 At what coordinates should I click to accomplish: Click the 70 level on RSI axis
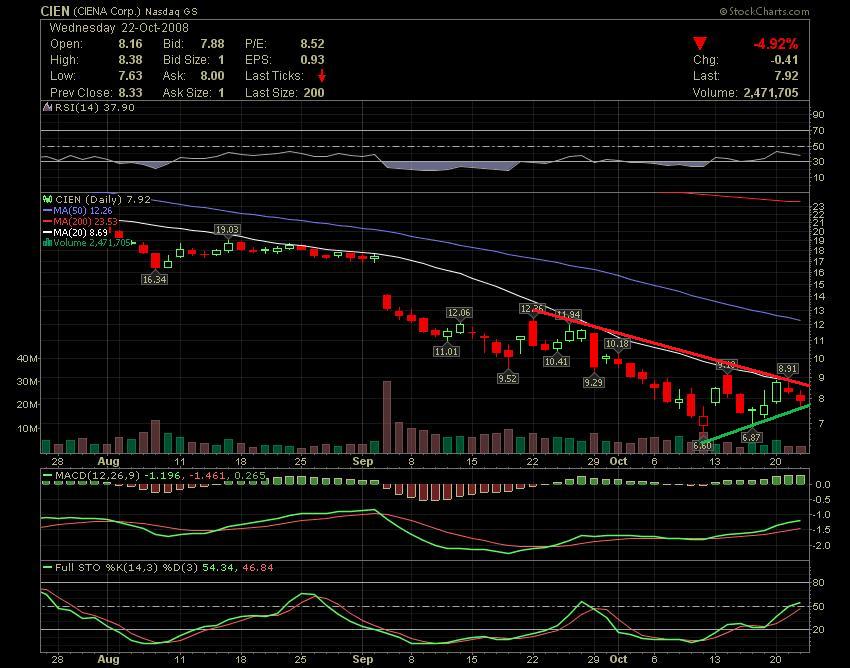818,131
